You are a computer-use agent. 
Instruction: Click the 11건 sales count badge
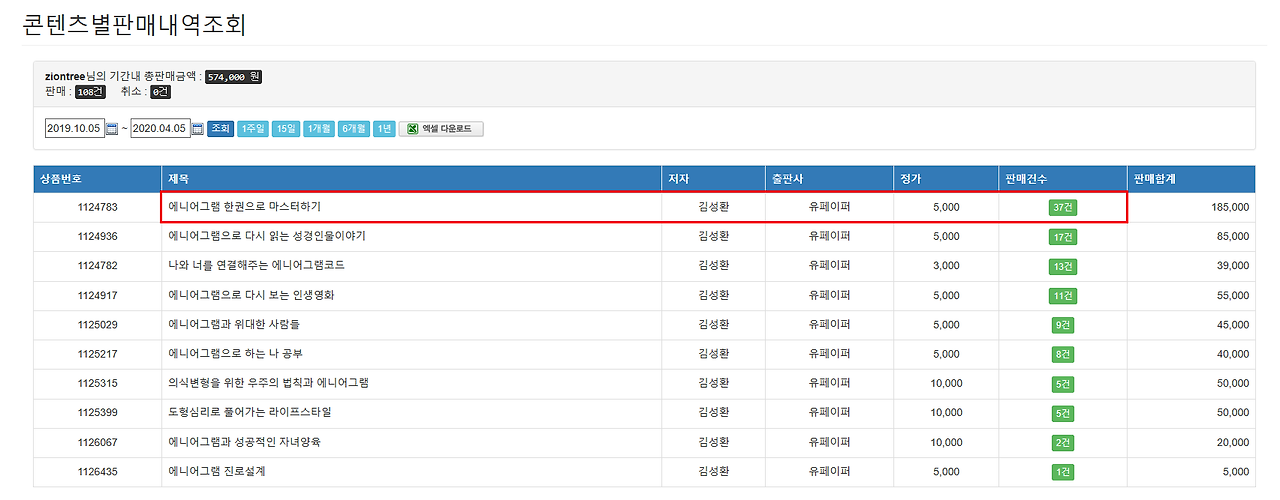tap(1062, 296)
